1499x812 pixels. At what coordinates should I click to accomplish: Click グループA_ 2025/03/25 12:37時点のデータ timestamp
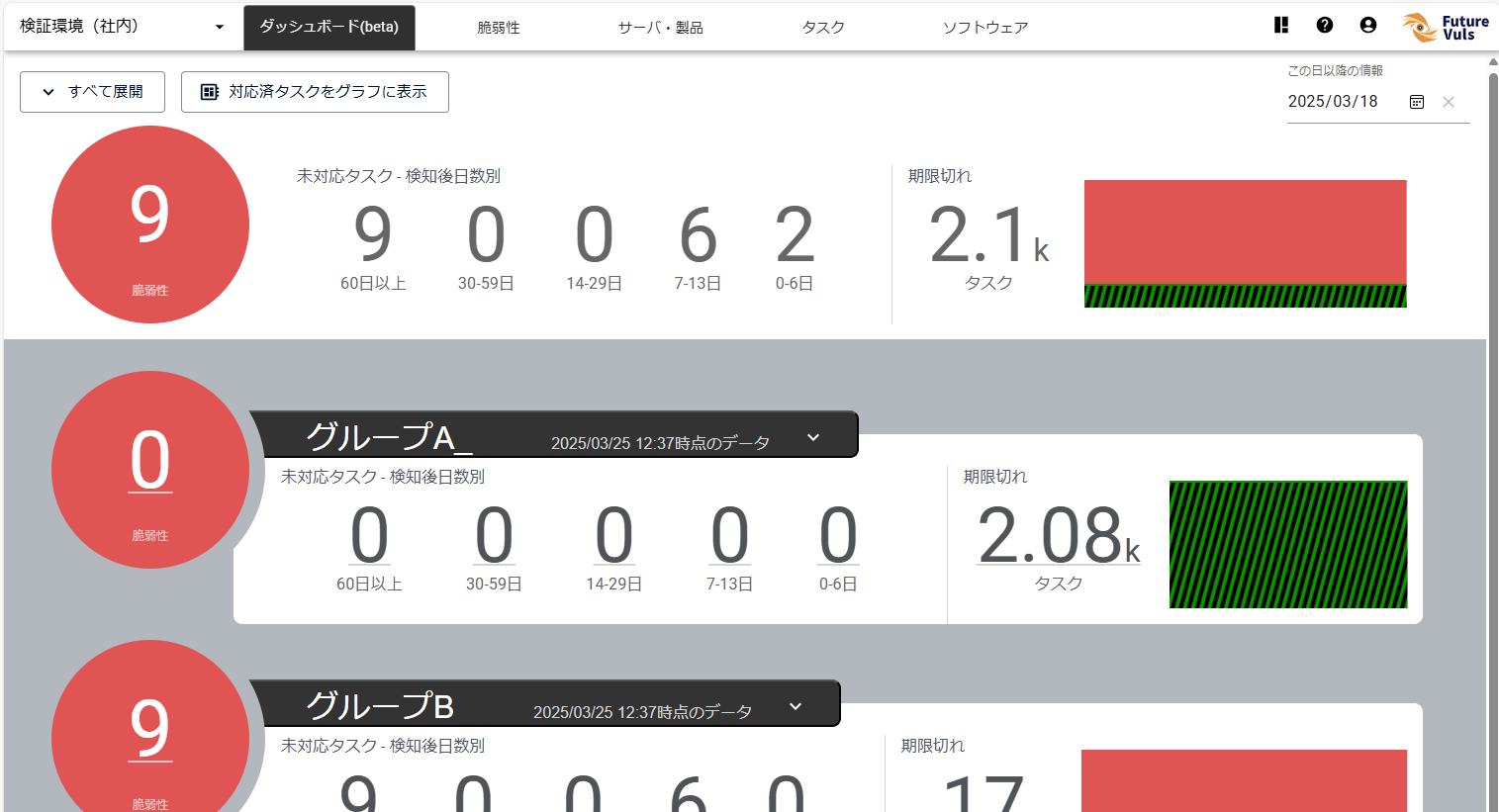660,443
